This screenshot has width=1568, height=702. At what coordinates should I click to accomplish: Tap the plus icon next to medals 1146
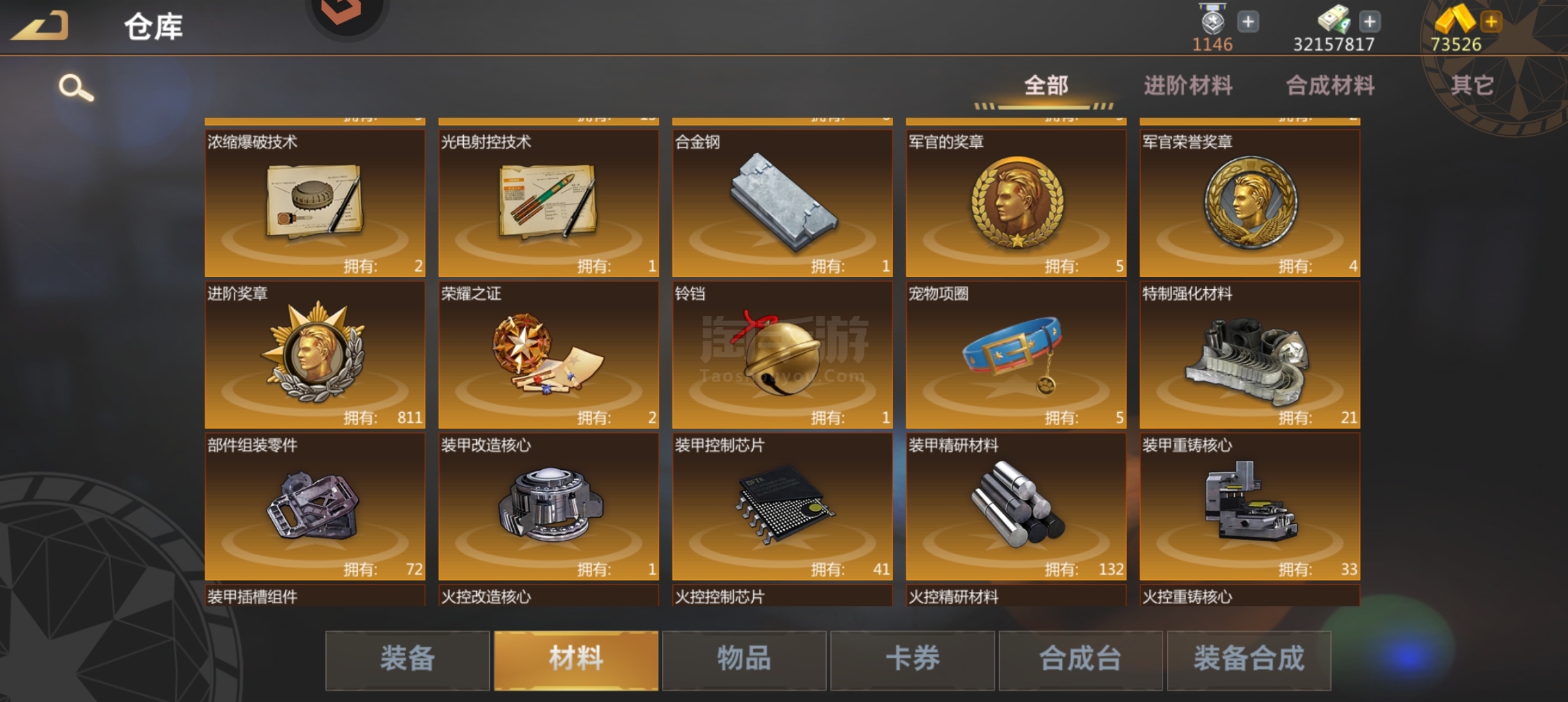coord(1248,21)
